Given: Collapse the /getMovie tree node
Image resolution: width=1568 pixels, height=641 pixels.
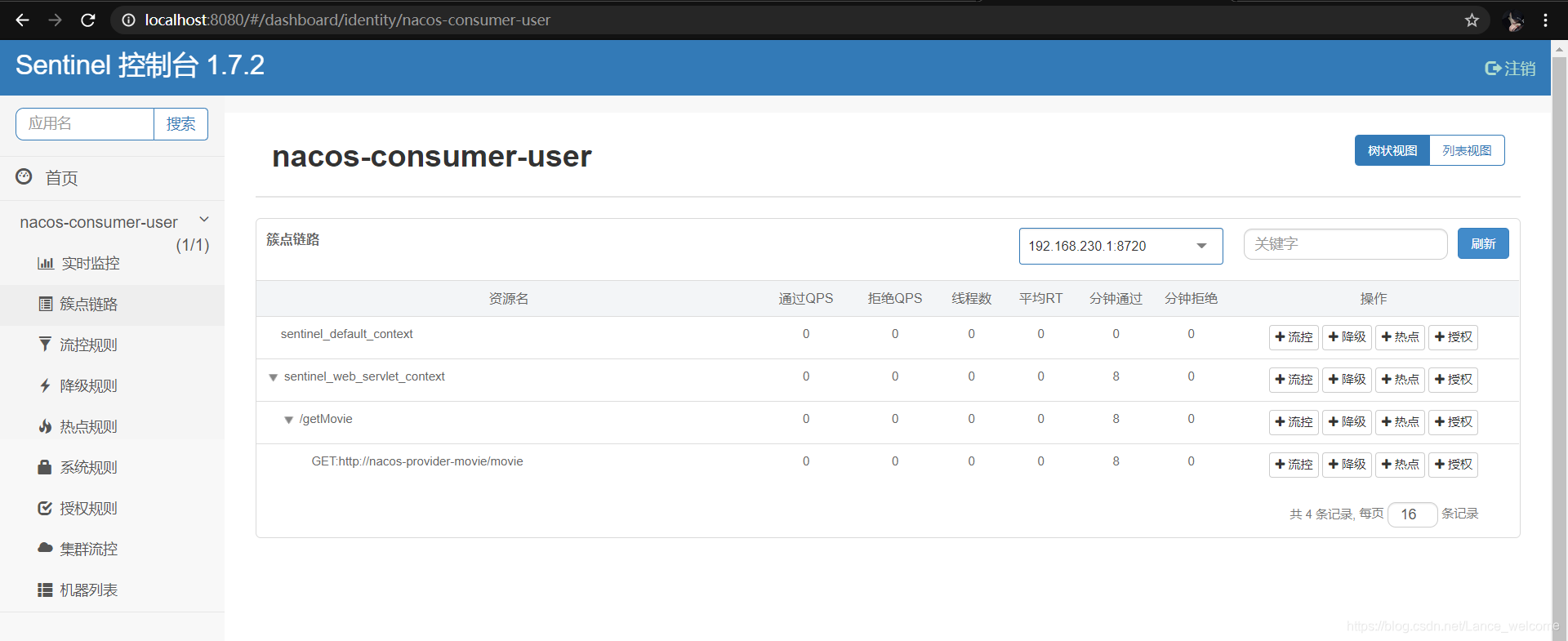Looking at the screenshot, I should (x=288, y=420).
